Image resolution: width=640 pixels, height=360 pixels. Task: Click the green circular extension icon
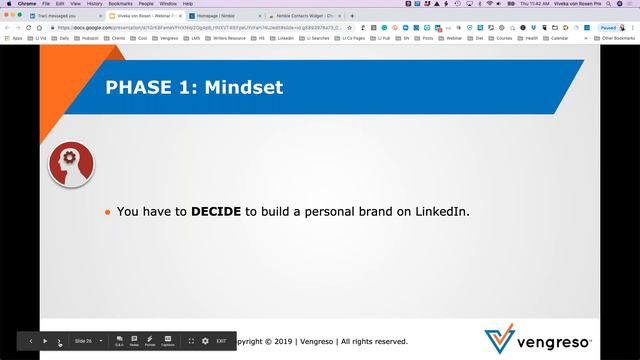384,28
